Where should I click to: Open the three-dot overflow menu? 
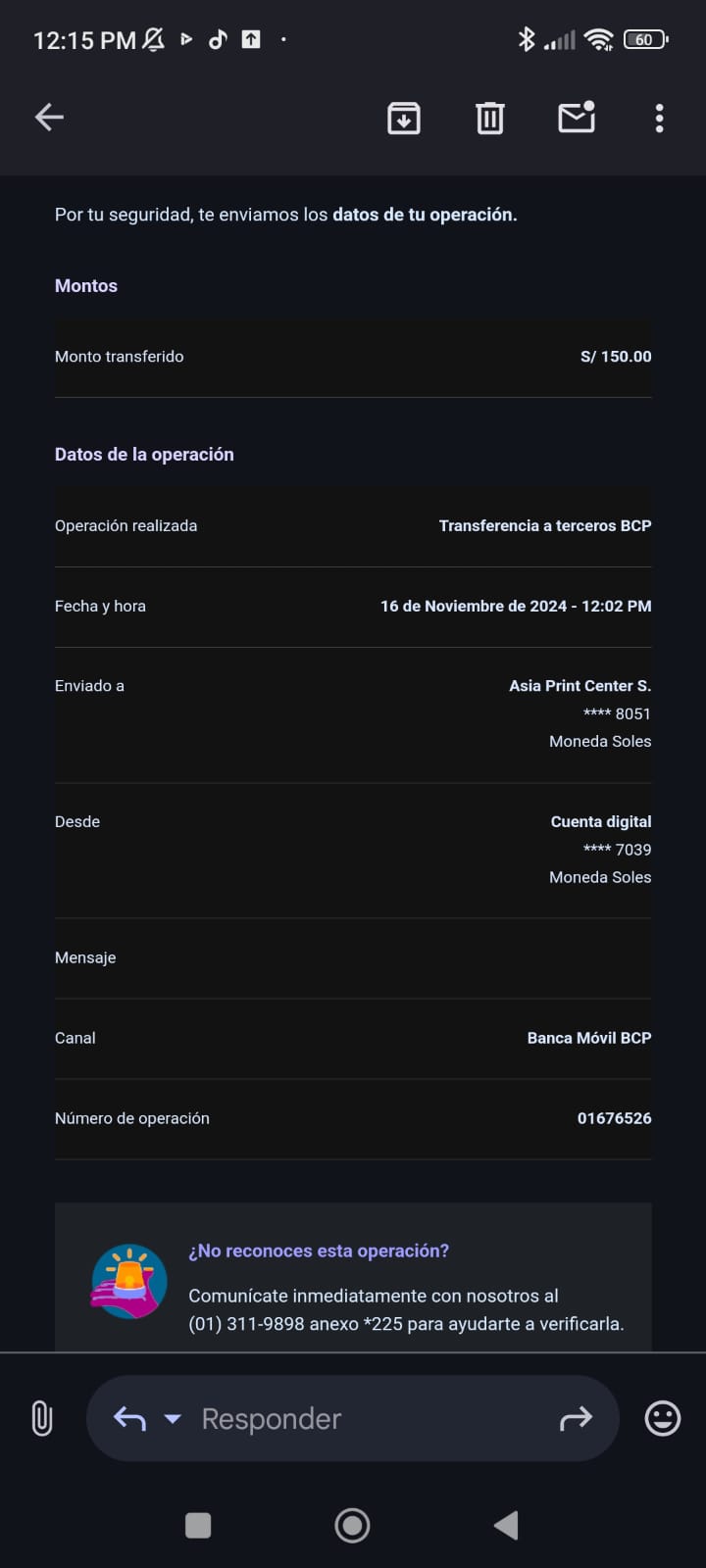[659, 118]
